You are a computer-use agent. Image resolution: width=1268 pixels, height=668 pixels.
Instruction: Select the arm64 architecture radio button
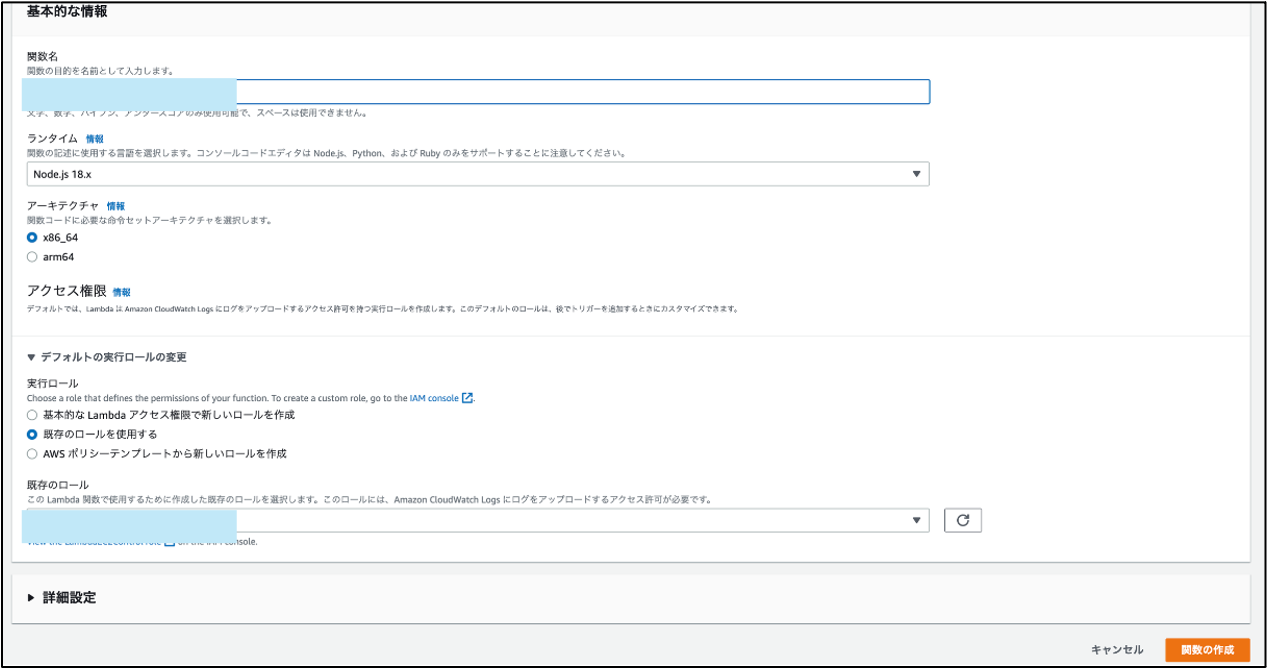pos(31,256)
